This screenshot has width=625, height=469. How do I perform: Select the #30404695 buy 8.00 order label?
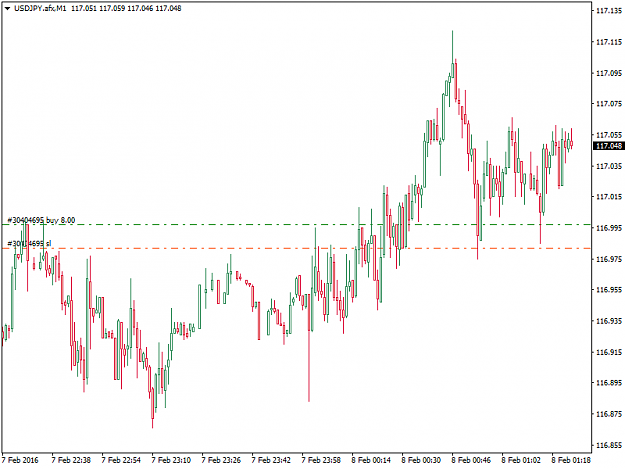click(x=41, y=220)
